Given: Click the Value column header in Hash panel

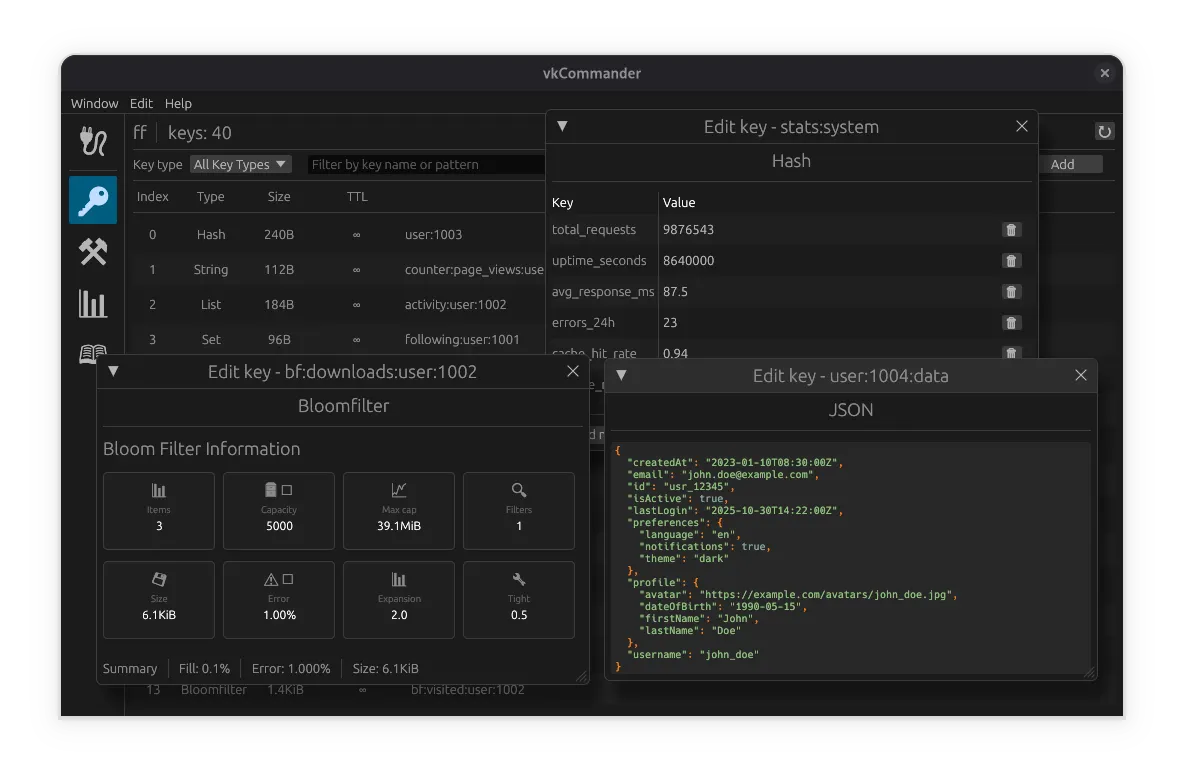Looking at the screenshot, I should coord(679,202).
